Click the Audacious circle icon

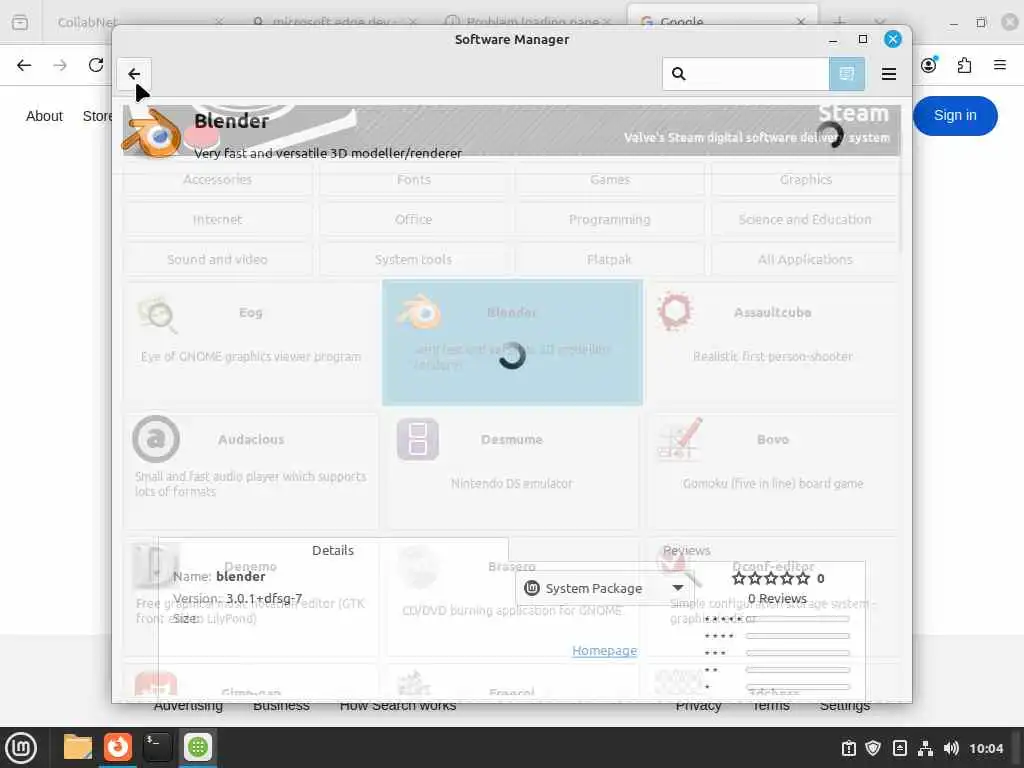pyautogui.click(x=155, y=439)
